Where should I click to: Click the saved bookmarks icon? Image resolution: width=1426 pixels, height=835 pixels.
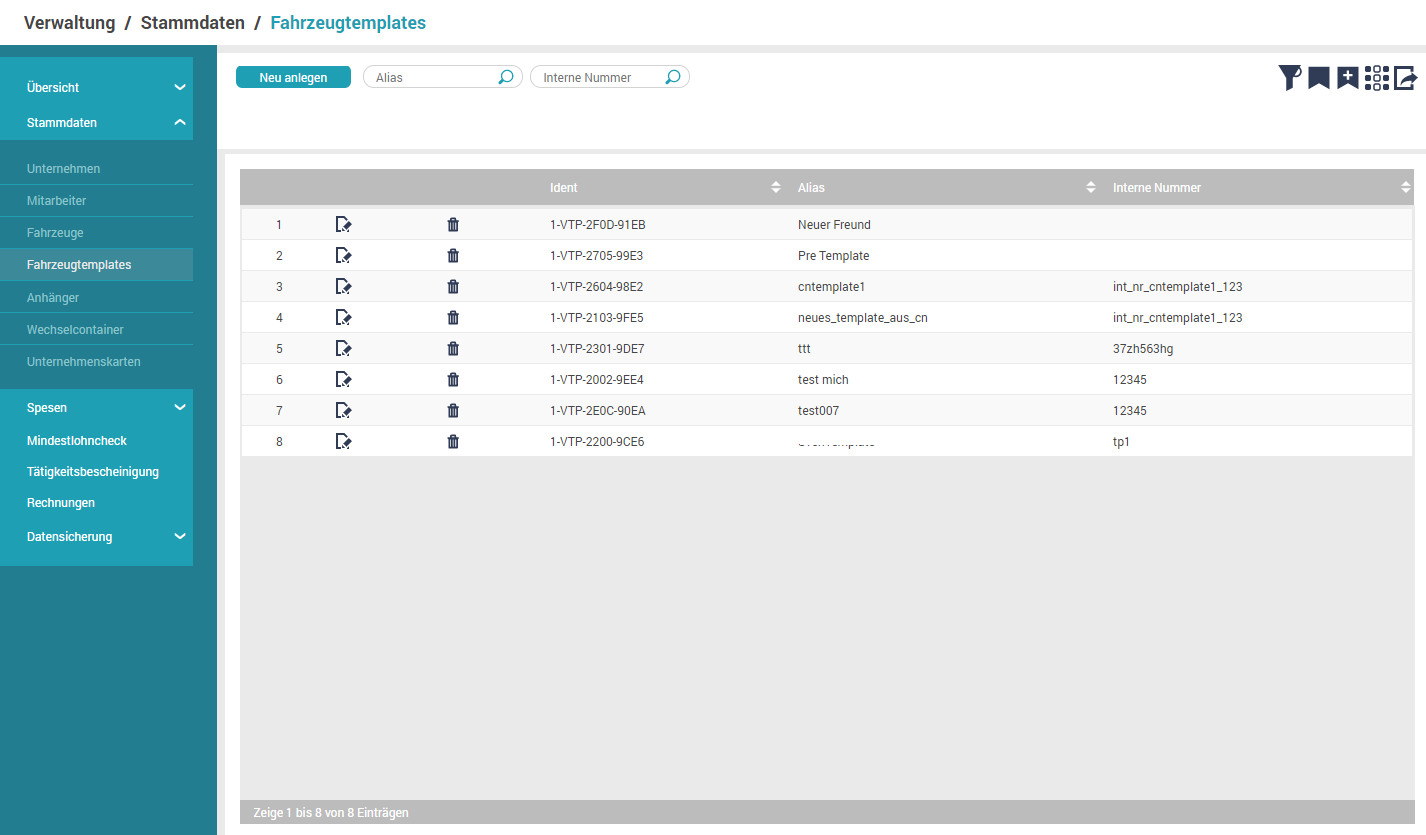click(1319, 78)
